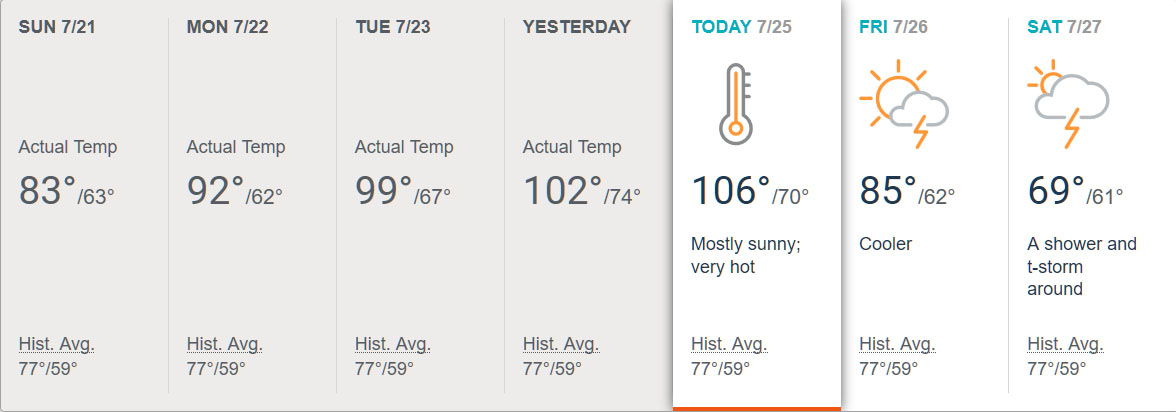1176x412 pixels.
Task: Click the thermometer icon for today
Action: (733, 102)
